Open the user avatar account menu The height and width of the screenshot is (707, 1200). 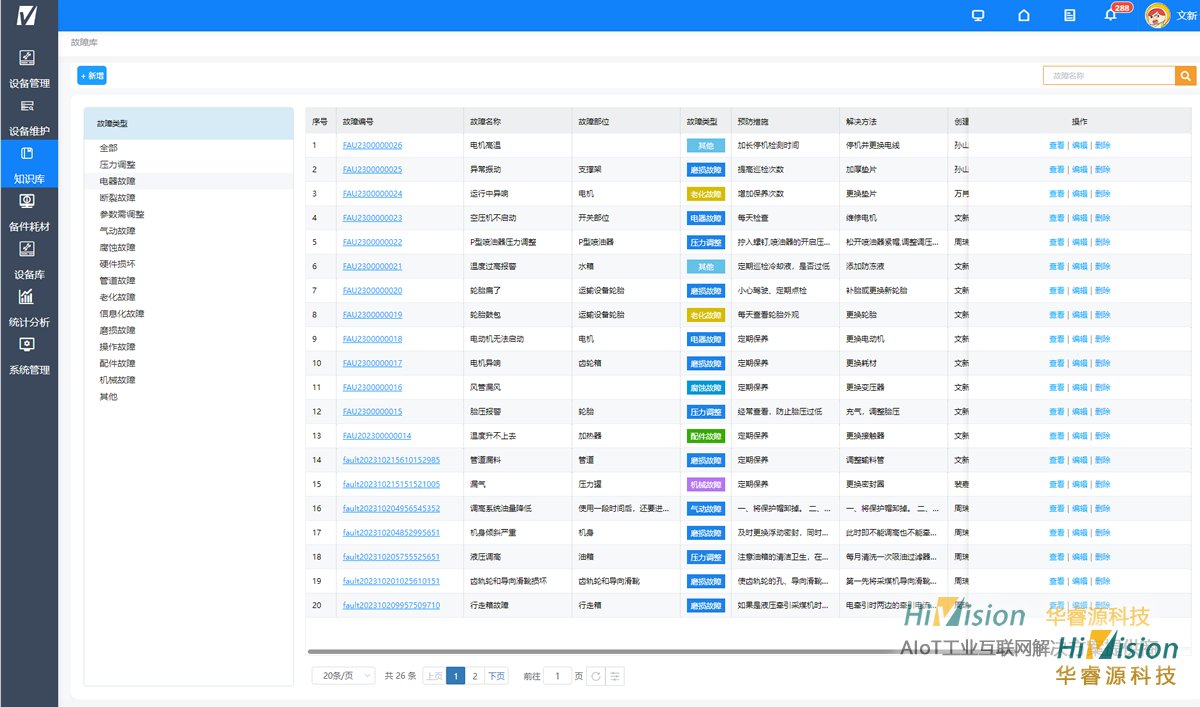(x=1157, y=15)
